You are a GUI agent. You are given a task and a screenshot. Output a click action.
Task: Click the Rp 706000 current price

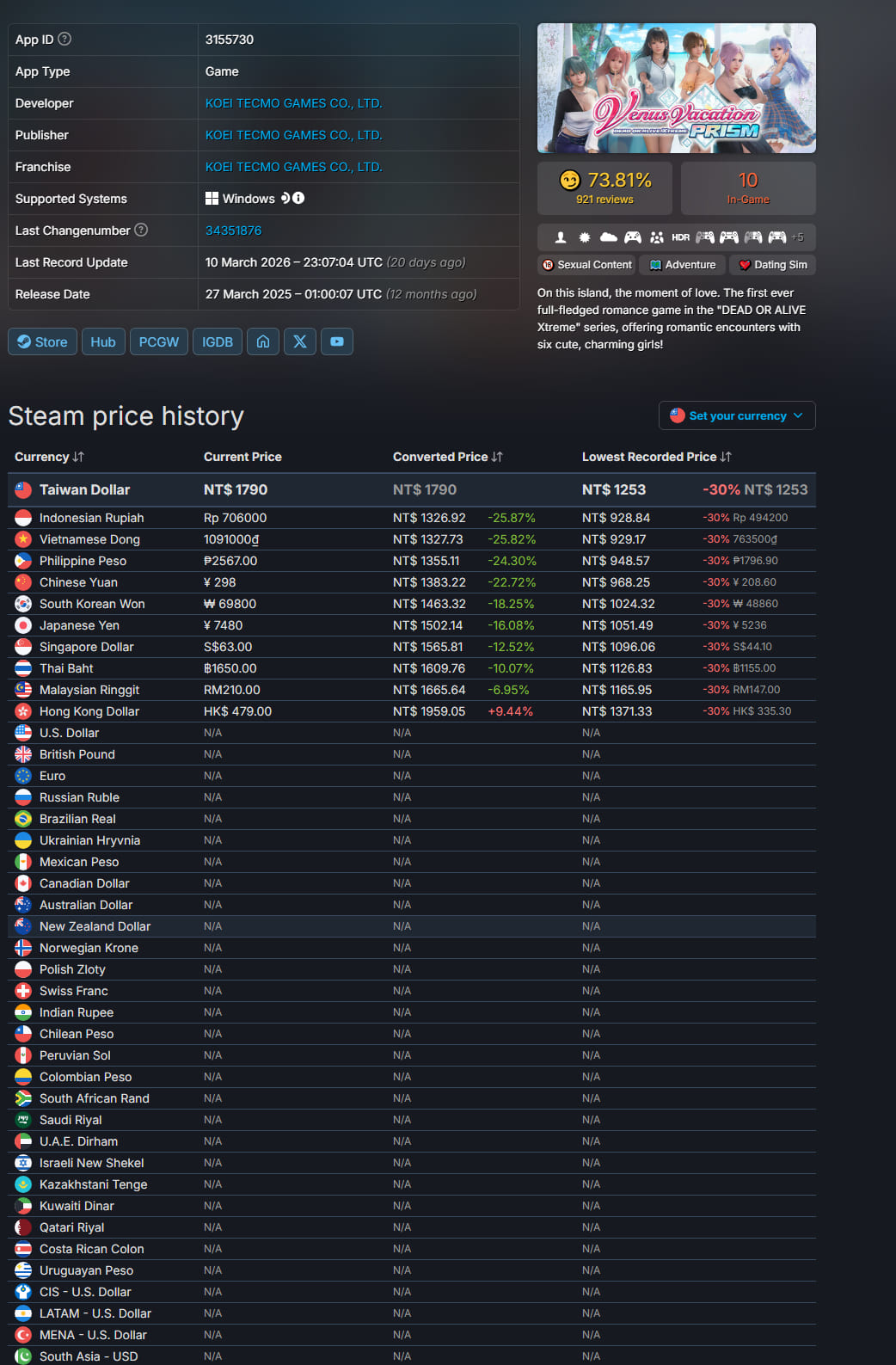pos(235,518)
